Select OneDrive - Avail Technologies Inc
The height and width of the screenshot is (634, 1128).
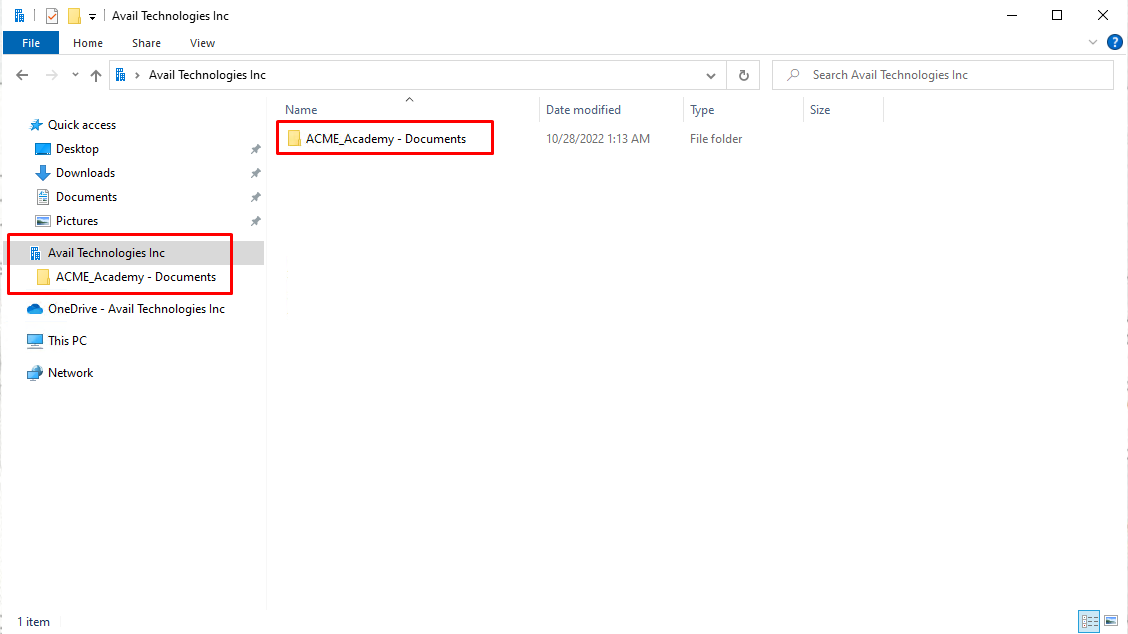pyautogui.click(x=136, y=309)
